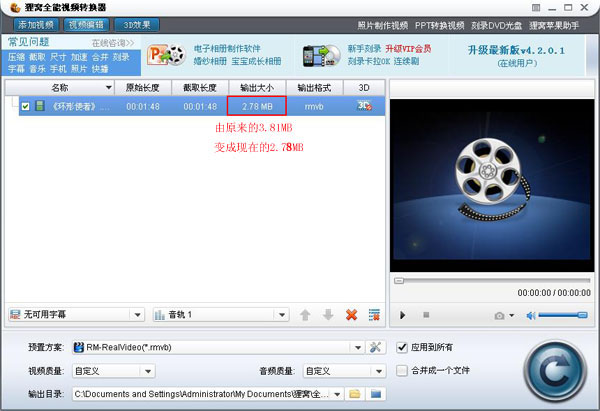Open the 预置方案 RM-RealVideo dropdown
This screenshot has width=600, height=411.
pos(218,347)
